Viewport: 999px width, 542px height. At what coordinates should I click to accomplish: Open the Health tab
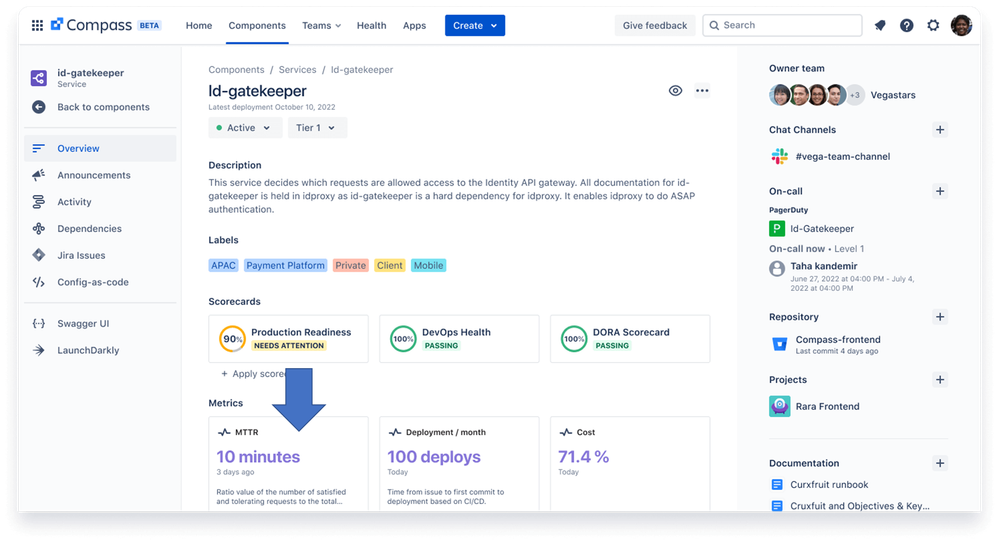point(371,25)
